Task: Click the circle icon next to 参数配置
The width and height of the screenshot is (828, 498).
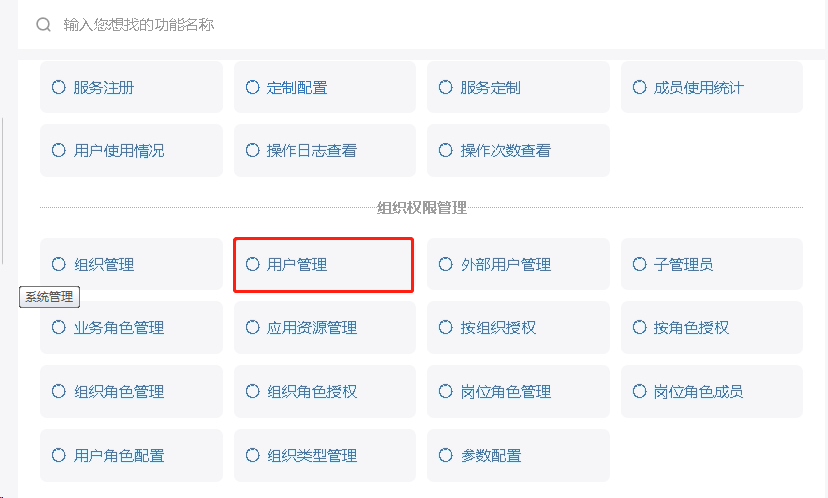Action: tap(446, 455)
